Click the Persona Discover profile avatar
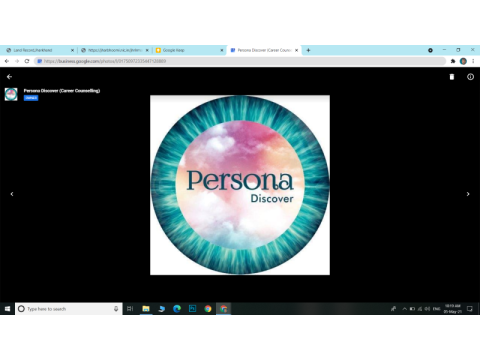Image resolution: width=480 pixels, height=360 pixels. click(x=11, y=94)
